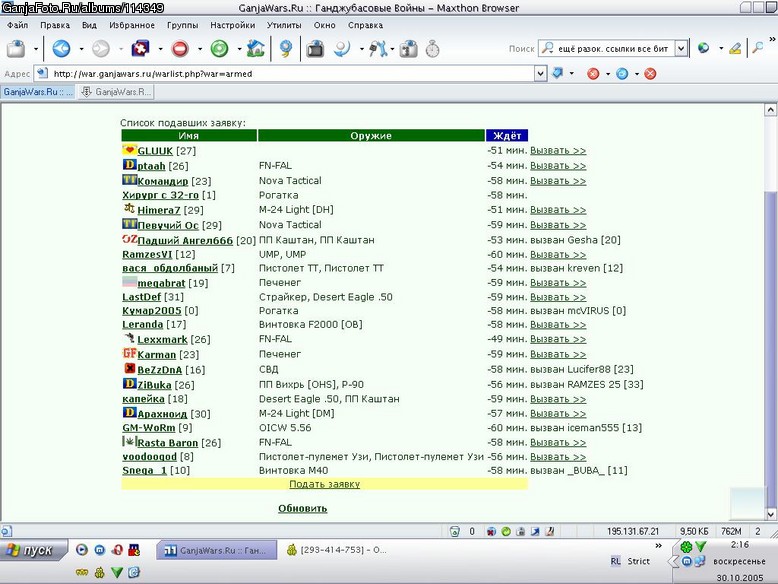Click Вызвать >> for GLUUK
Viewport: 778px width, 584px height.
click(558, 150)
